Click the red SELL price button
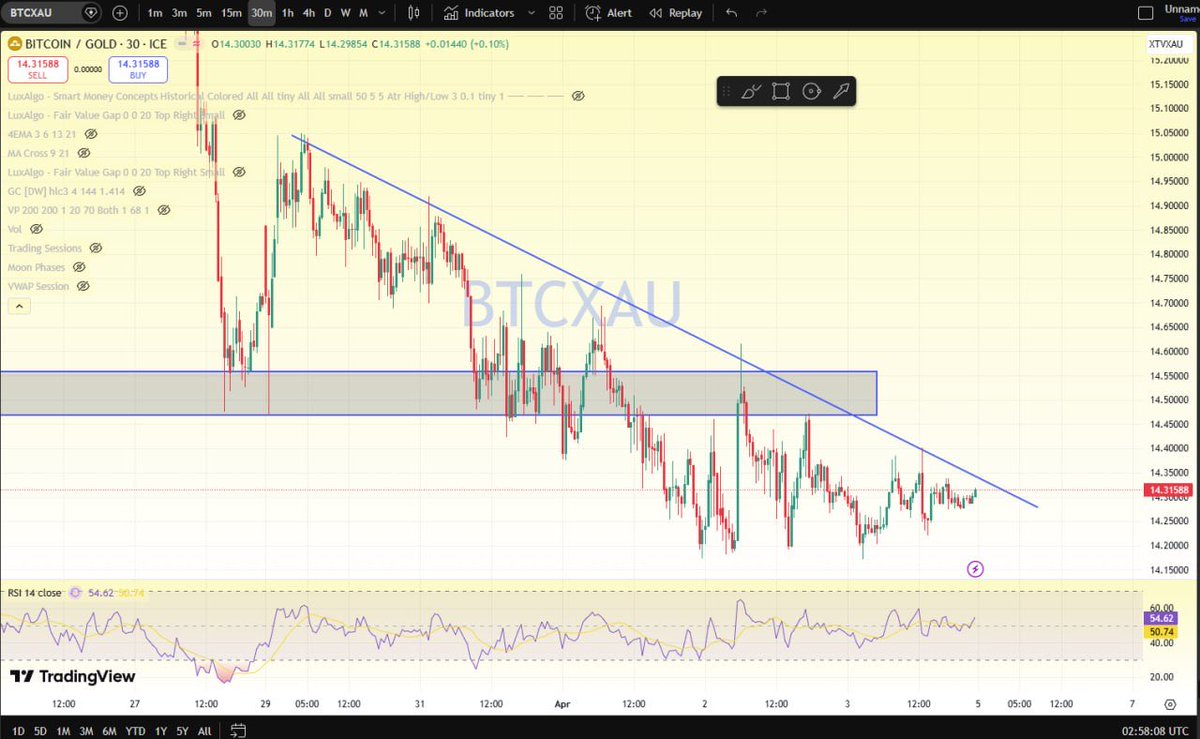 (37, 69)
